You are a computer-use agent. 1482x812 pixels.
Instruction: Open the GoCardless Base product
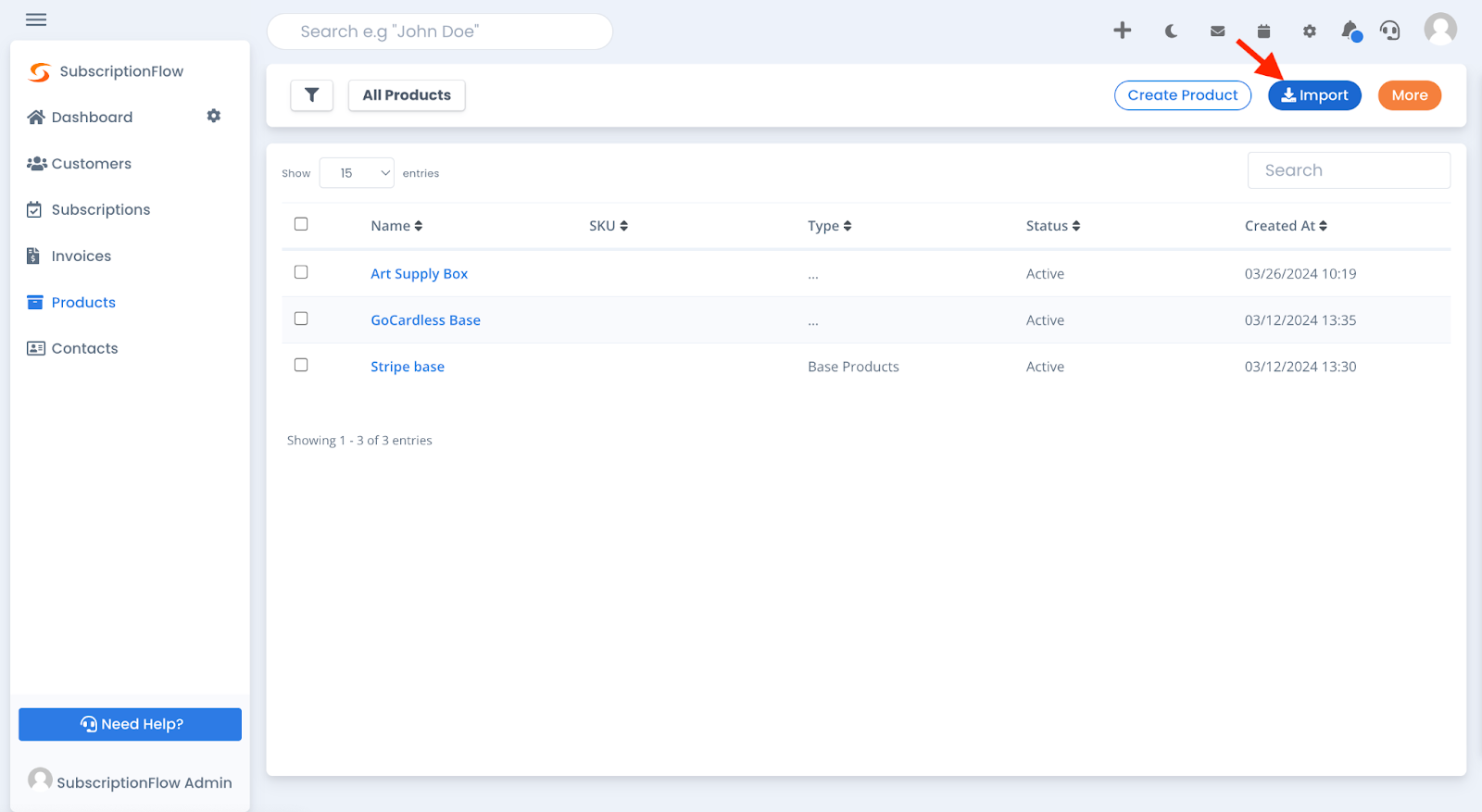[x=426, y=320]
